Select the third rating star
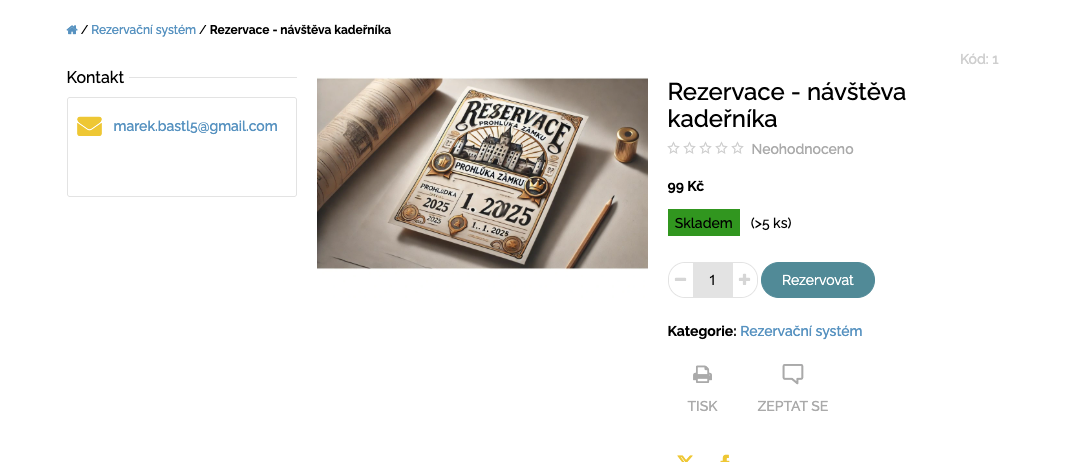 [706, 149]
